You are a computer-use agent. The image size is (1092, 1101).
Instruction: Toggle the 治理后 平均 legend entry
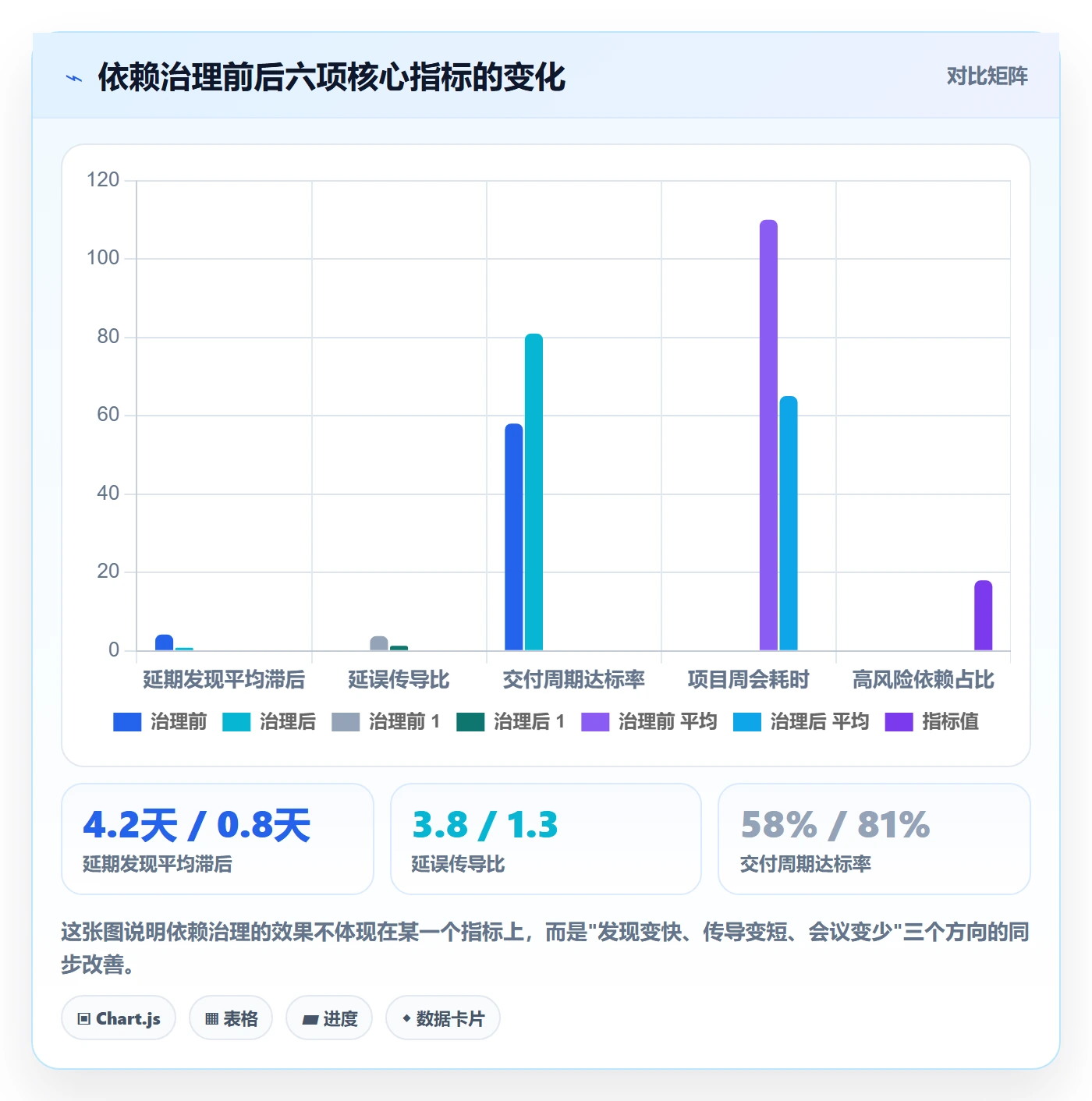tap(801, 722)
